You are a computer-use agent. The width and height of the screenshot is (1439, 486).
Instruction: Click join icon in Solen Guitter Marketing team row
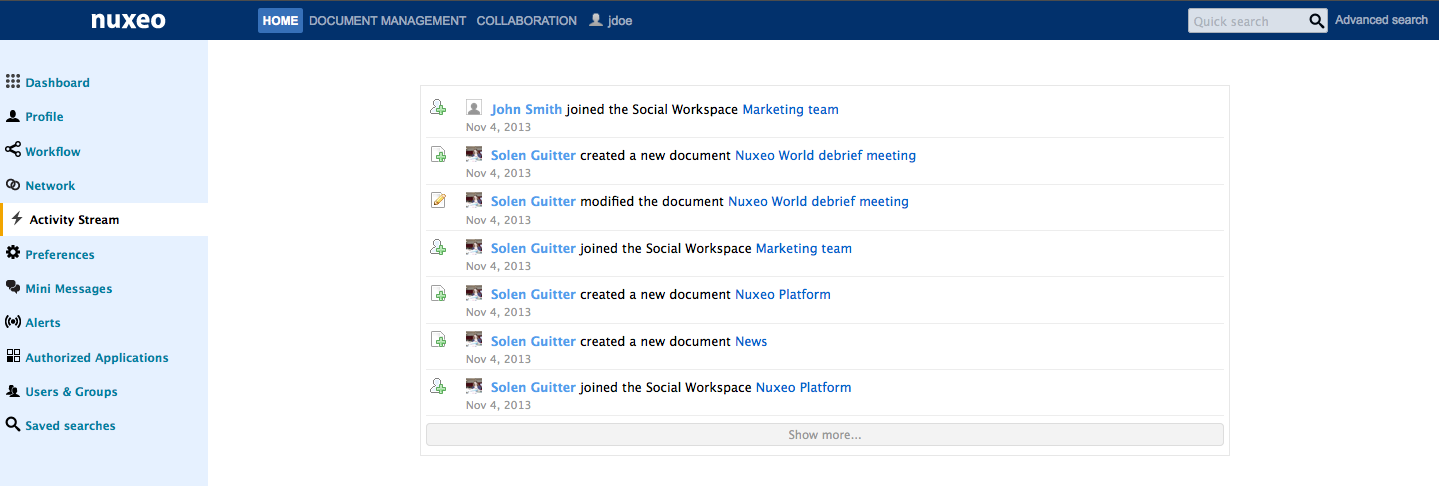438,247
